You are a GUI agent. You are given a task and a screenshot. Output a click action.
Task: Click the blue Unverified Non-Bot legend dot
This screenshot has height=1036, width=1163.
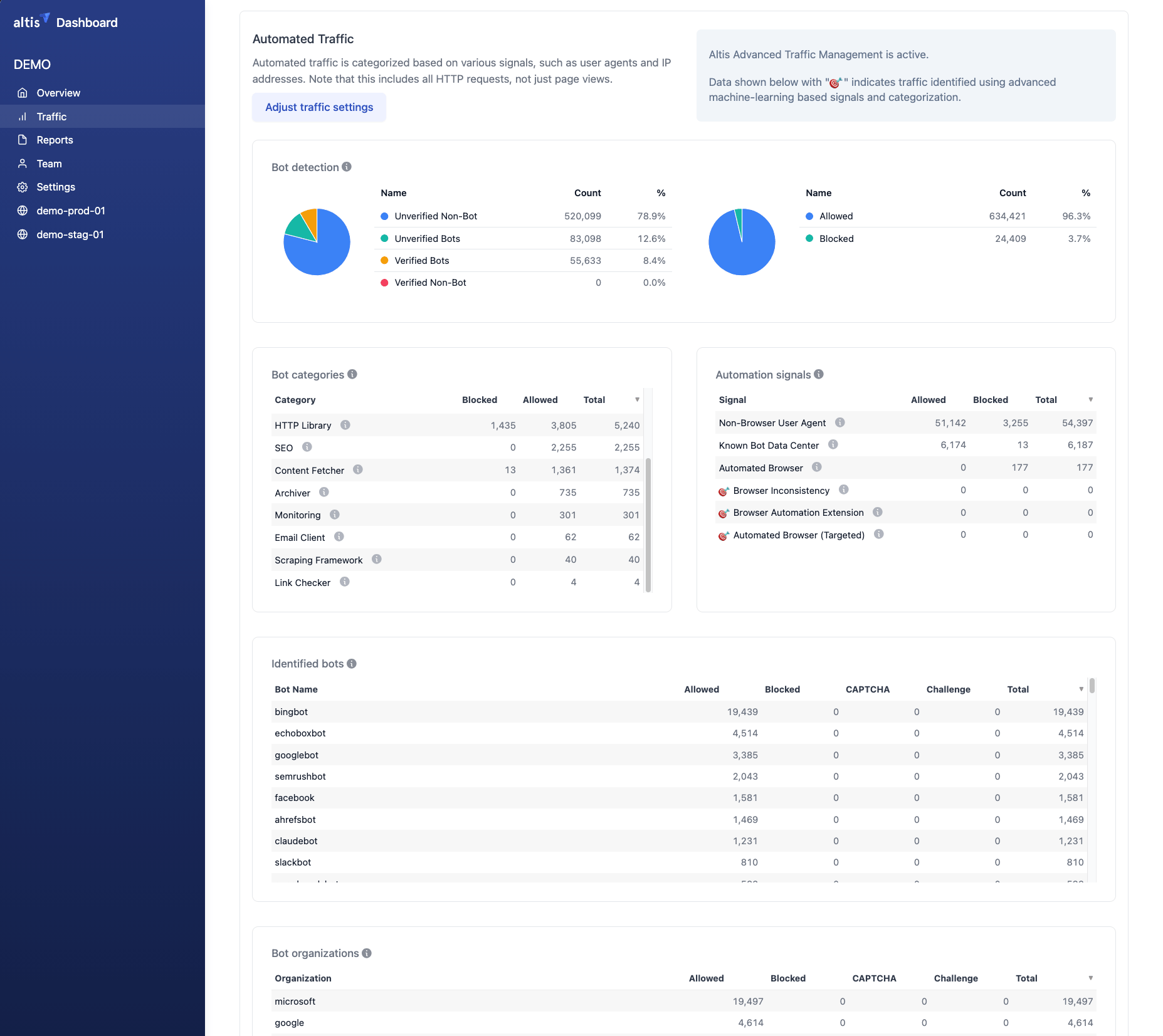[x=384, y=216]
